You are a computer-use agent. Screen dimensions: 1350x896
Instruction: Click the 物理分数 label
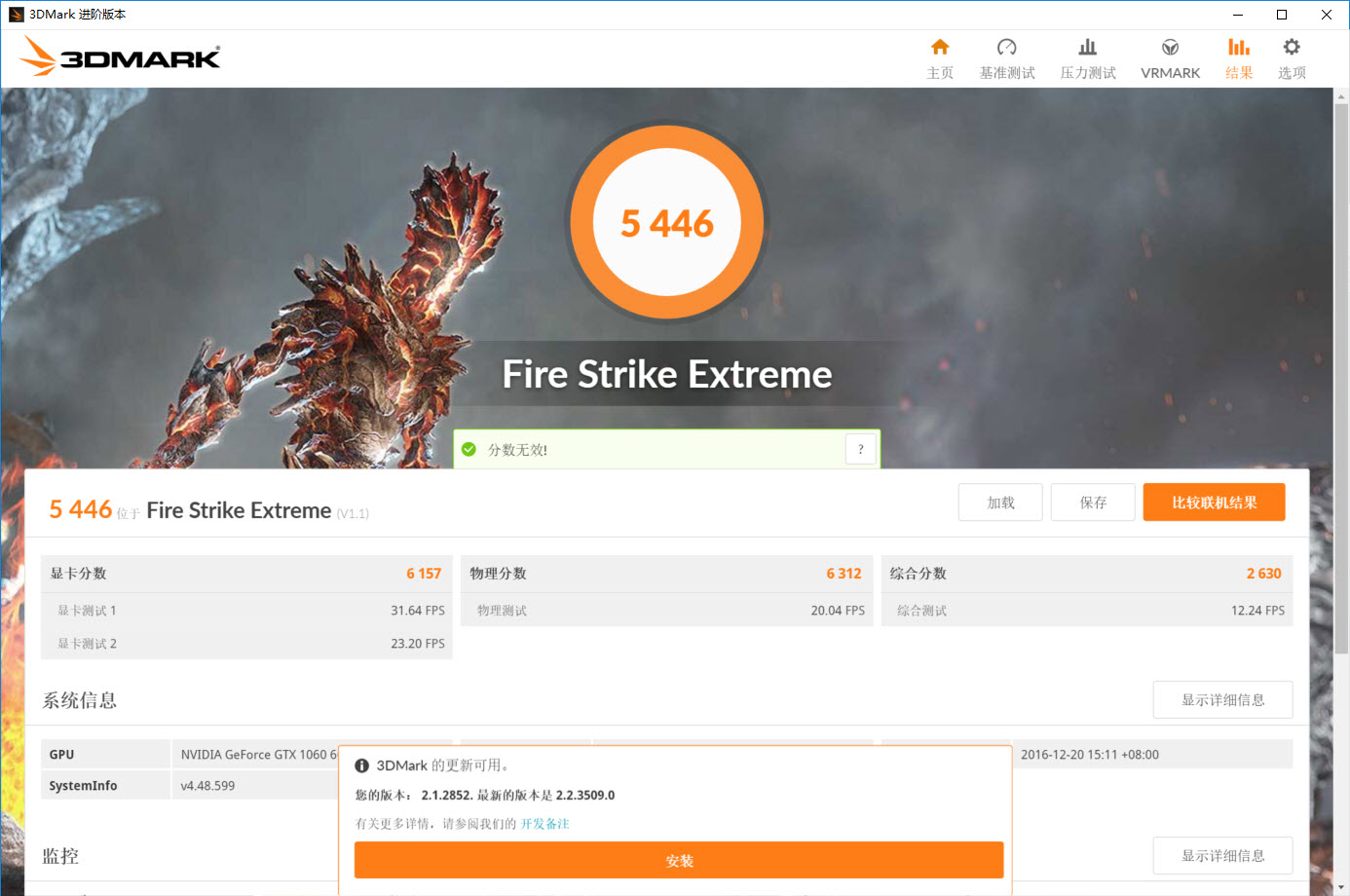click(x=498, y=574)
